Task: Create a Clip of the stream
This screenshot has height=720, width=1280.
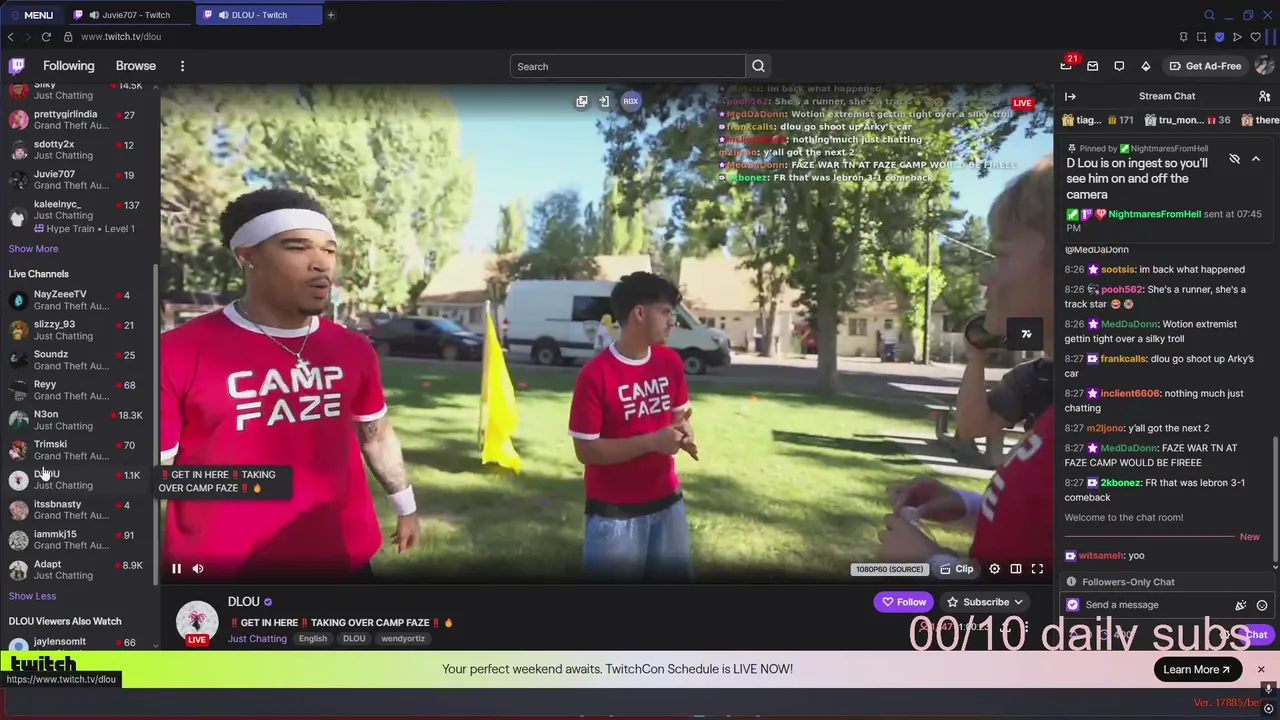Action: tap(957, 569)
